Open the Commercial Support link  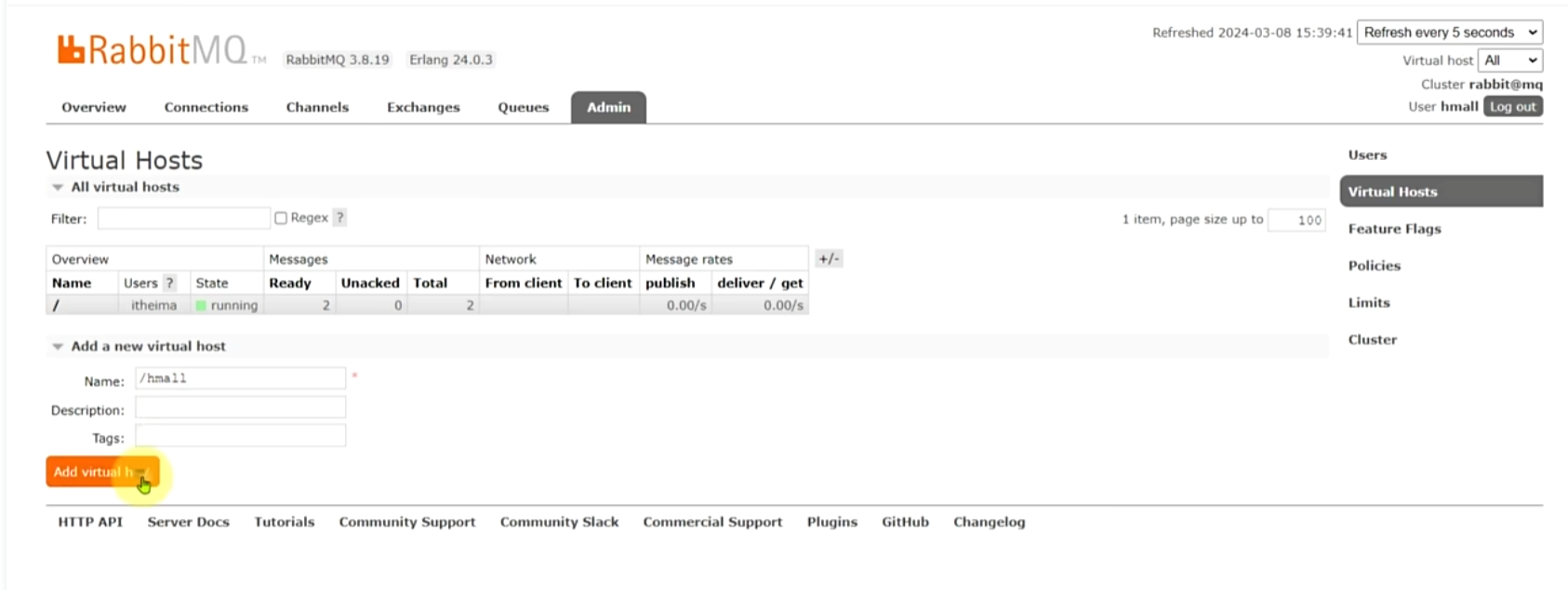coord(712,522)
